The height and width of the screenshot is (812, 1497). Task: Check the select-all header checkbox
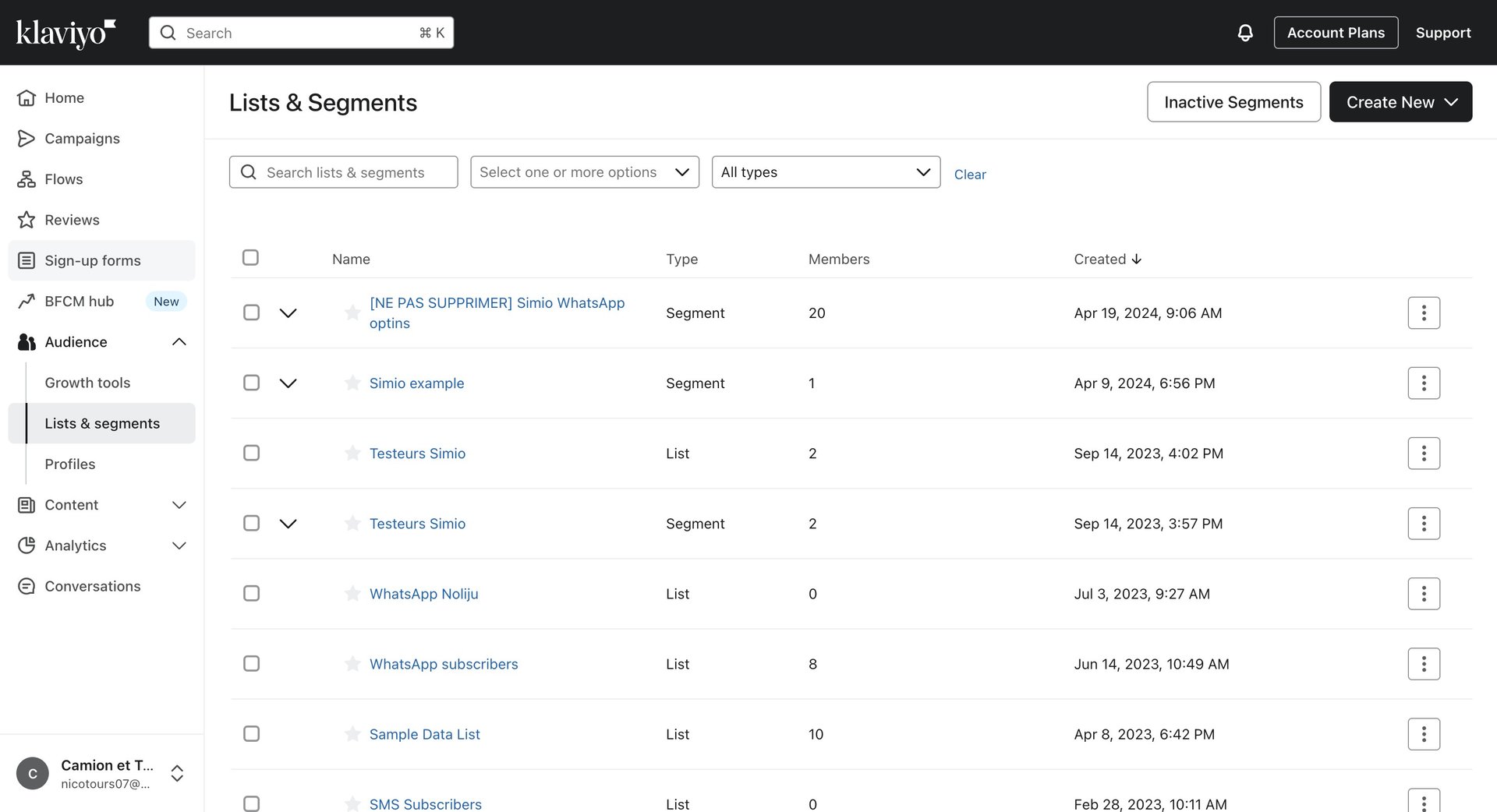250,258
